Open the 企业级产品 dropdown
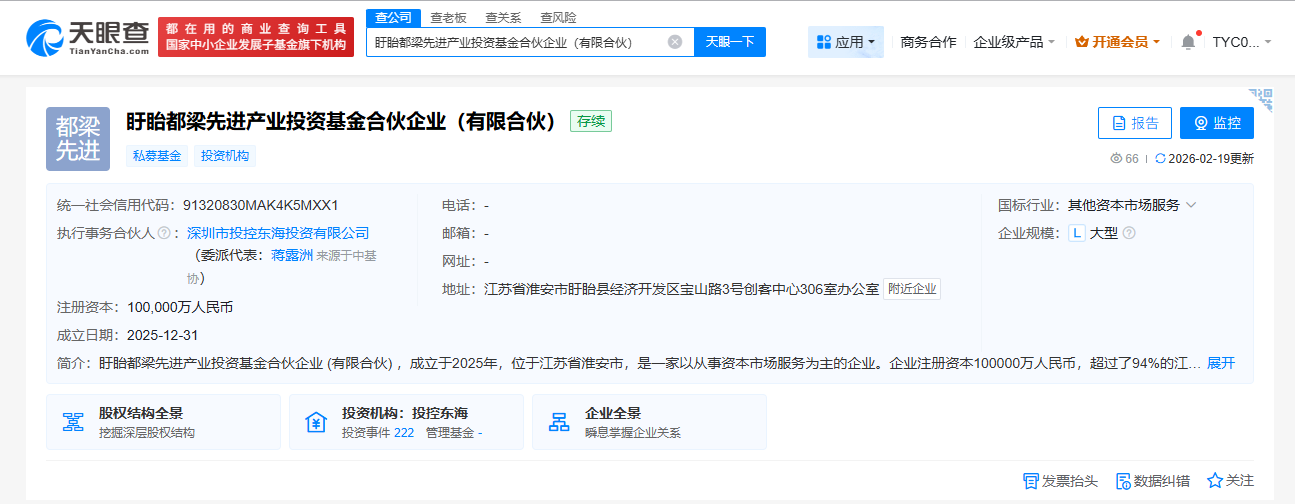This screenshot has width=1295, height=504. click(1014, 42)
